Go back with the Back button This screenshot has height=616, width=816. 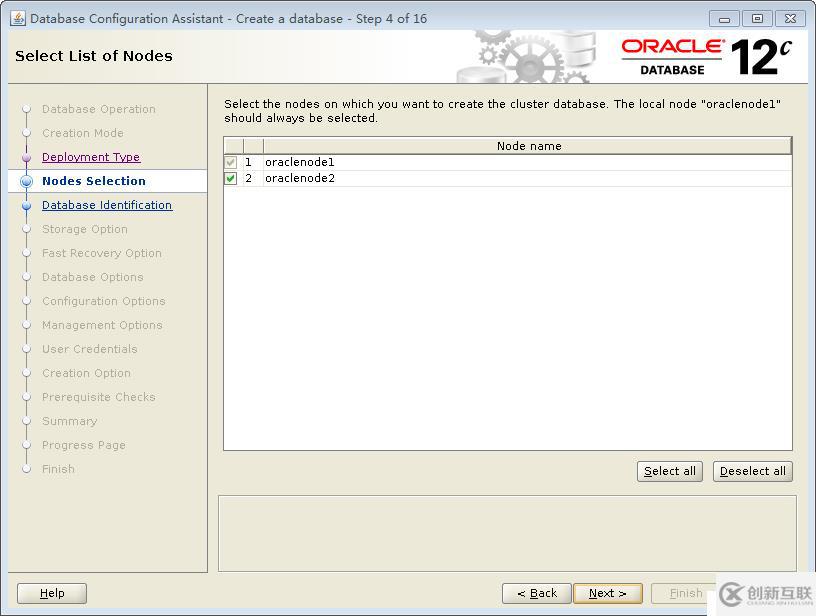(537, 593)
